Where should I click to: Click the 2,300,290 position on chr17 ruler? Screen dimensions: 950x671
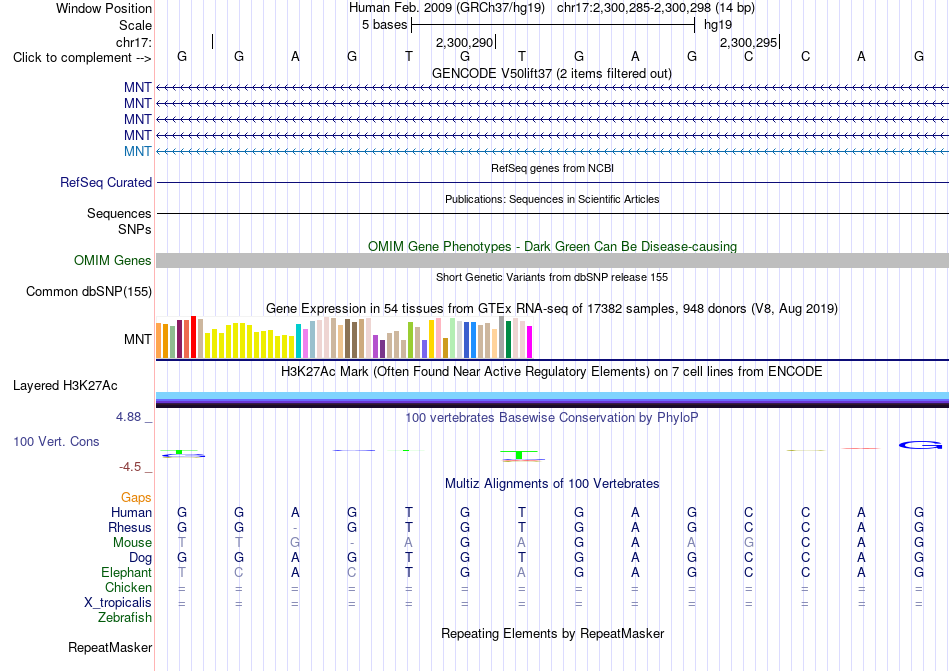[x=465, y=42]
